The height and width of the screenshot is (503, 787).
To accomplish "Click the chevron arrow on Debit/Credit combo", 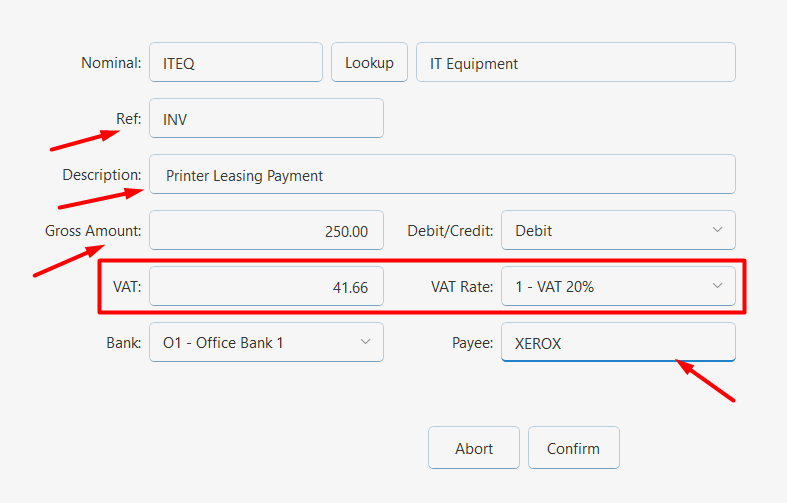I will tap(718, 230).
